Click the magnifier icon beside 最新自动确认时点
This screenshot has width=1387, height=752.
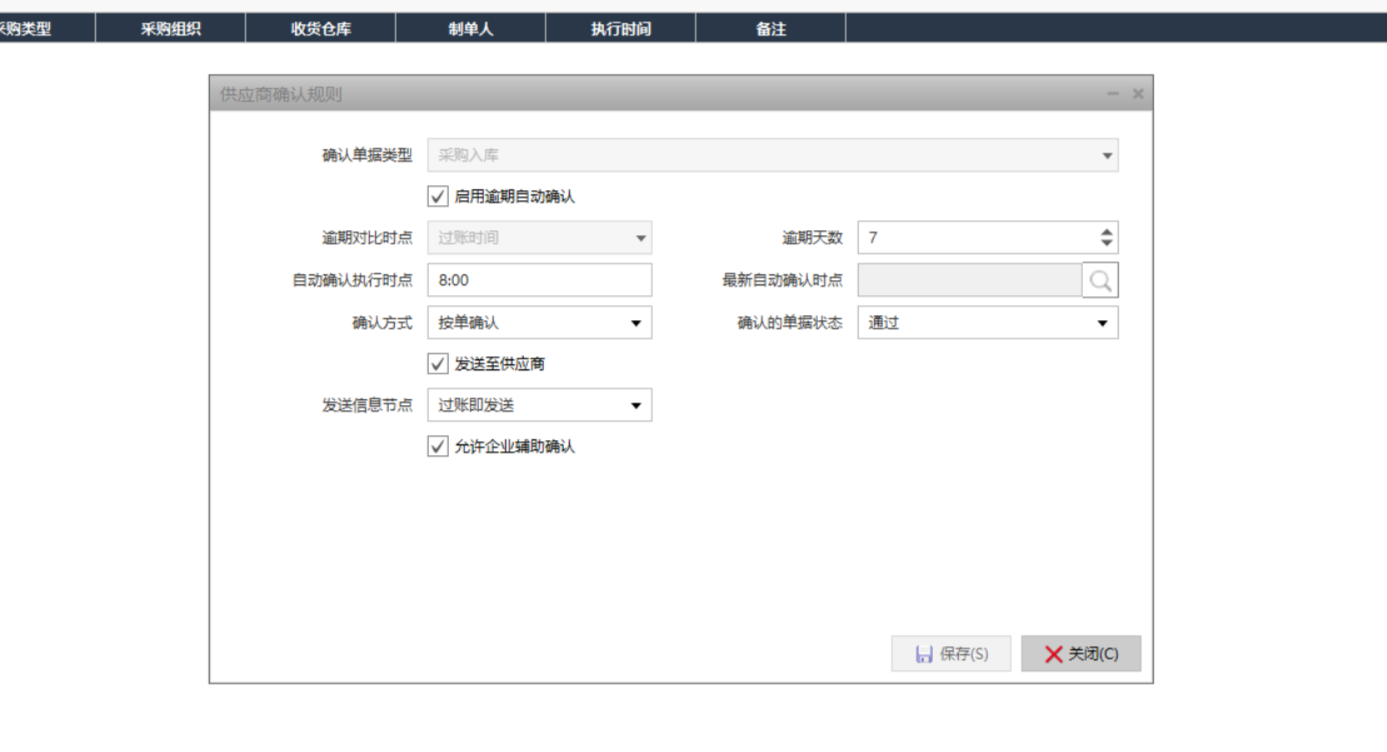(1100, 281)
